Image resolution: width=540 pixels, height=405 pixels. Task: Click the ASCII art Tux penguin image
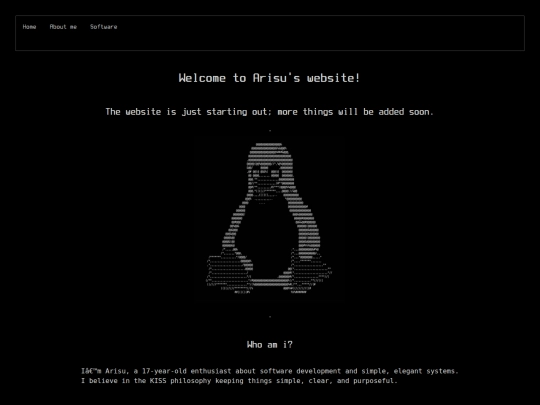(x=269, y=218)
